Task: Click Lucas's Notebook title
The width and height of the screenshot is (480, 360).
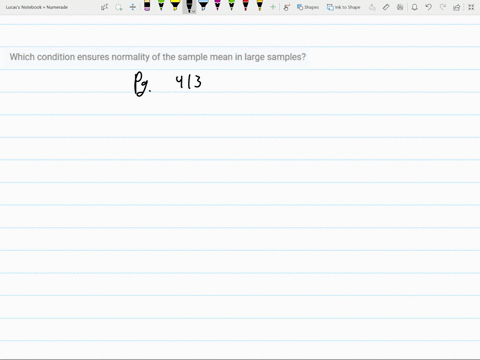Action: point(37,7)
